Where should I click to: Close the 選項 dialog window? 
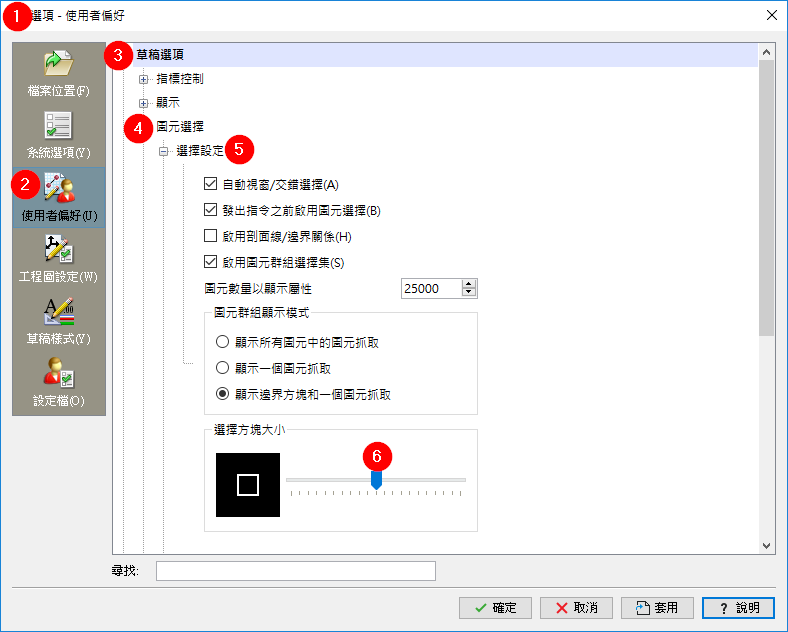(771, 16)
